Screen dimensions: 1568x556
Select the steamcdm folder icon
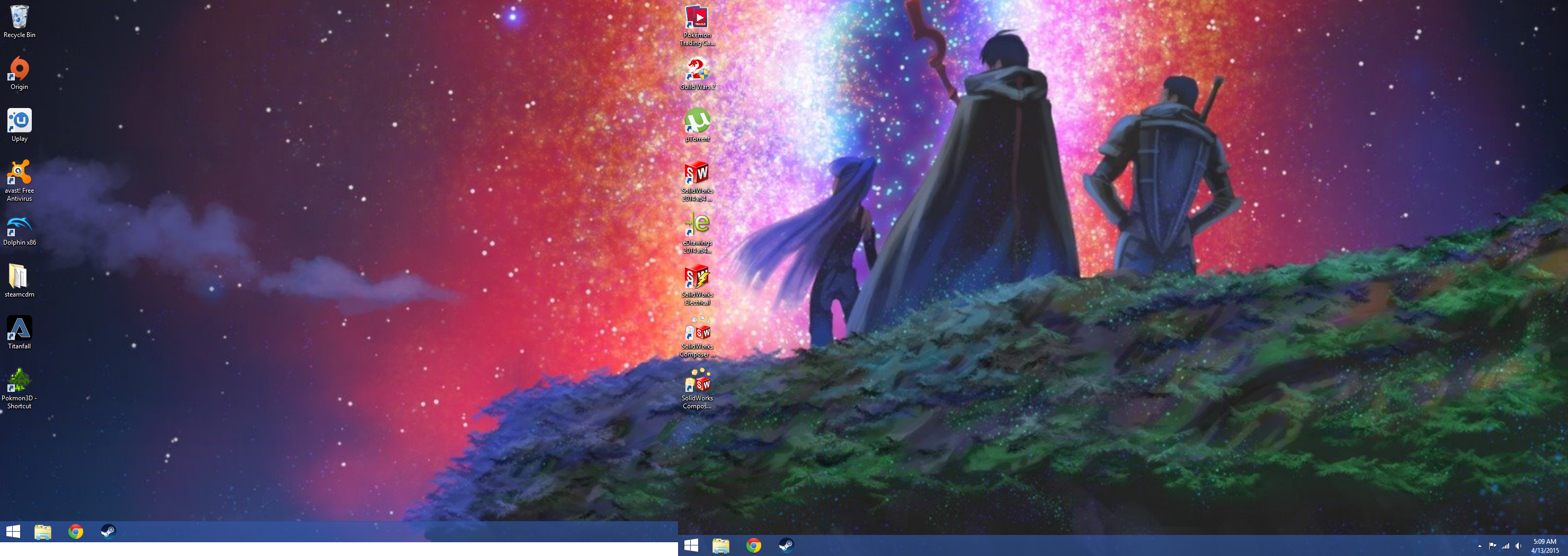point(19,281)
